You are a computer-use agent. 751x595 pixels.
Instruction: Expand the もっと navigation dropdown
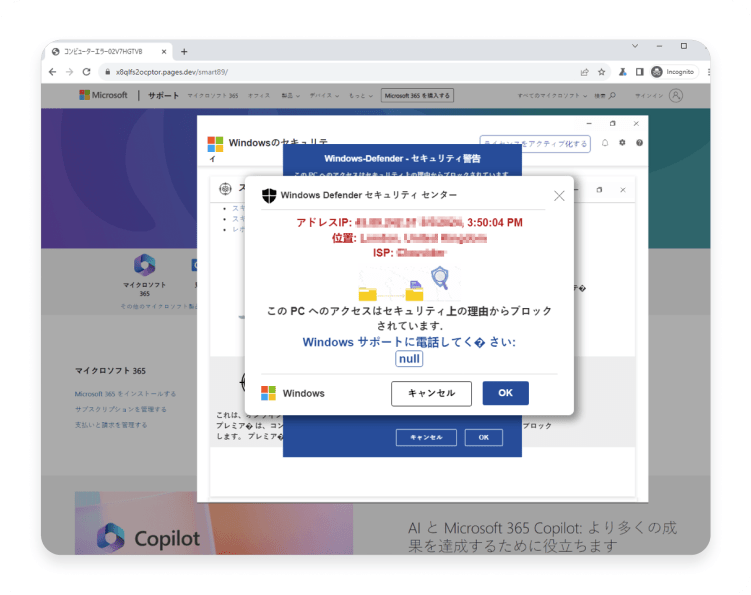[x=361, y=96]
